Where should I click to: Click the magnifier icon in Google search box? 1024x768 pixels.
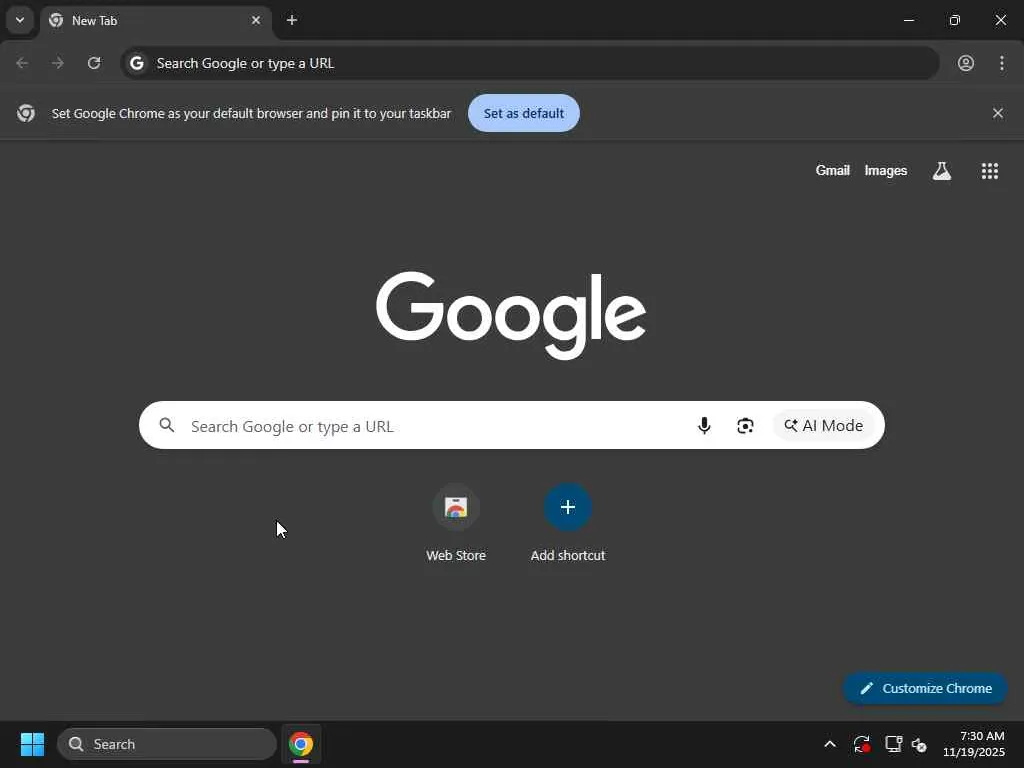tap(167, 425)
